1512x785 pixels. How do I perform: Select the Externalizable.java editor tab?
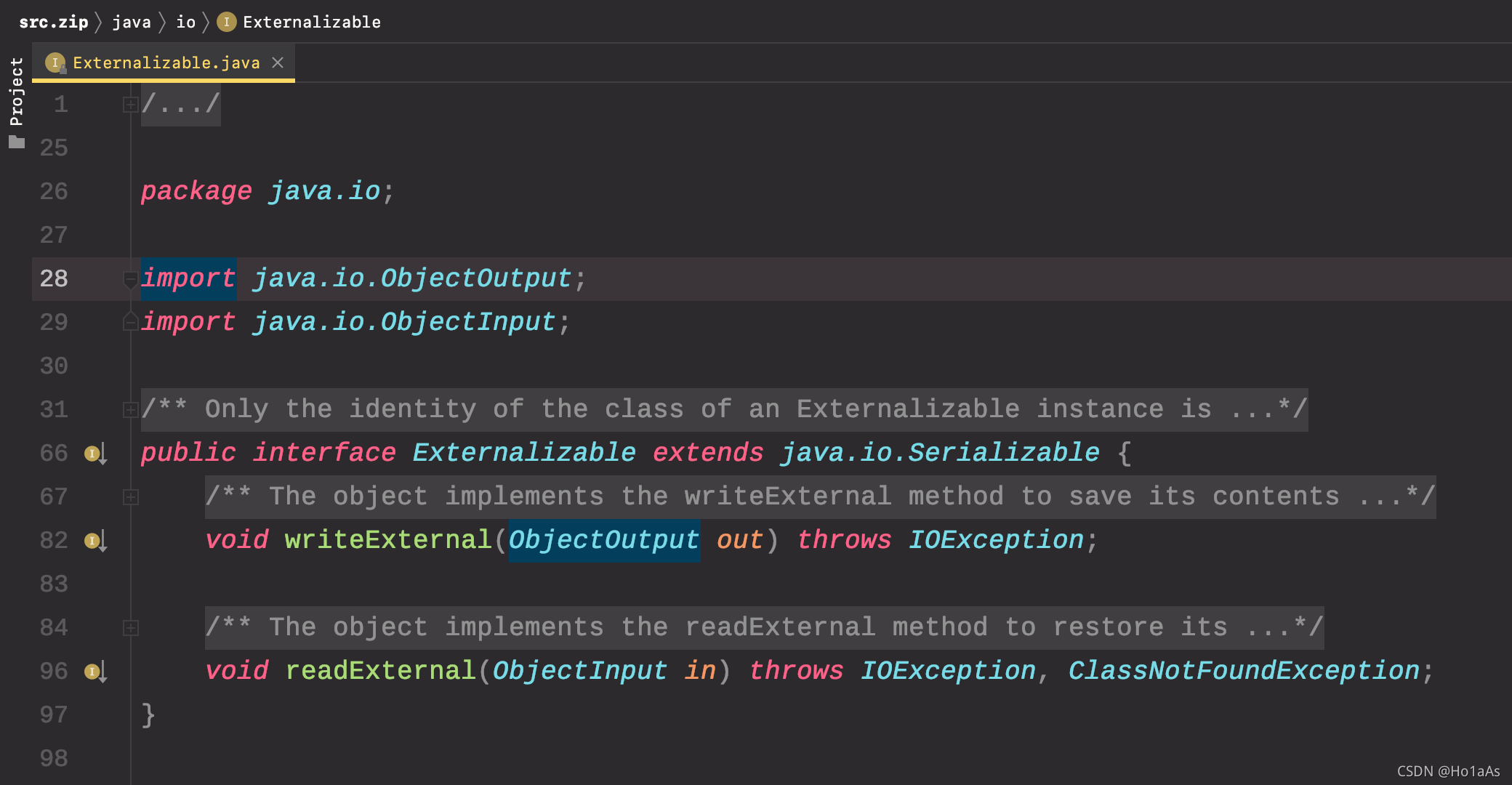(164, 63)
